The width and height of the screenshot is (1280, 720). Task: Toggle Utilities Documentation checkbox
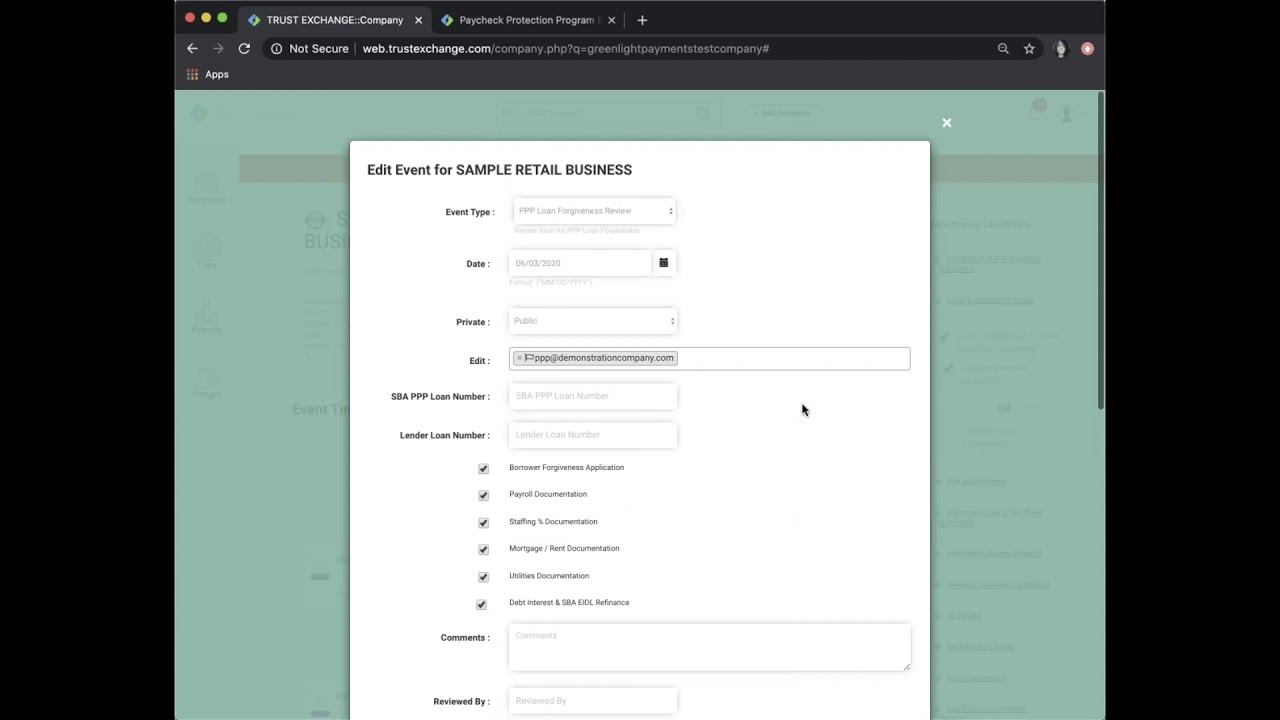[483, 576]
